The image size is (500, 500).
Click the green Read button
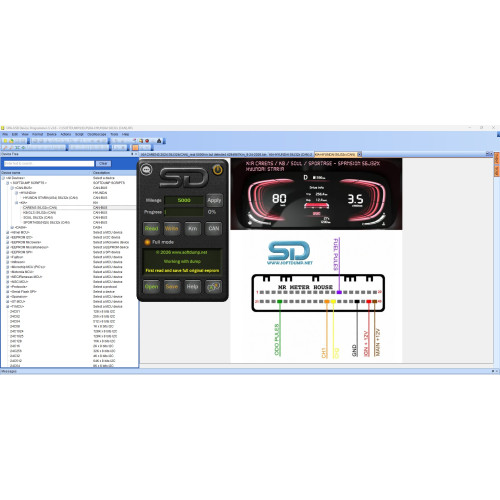pyautogui.click(x=151, y=228)
